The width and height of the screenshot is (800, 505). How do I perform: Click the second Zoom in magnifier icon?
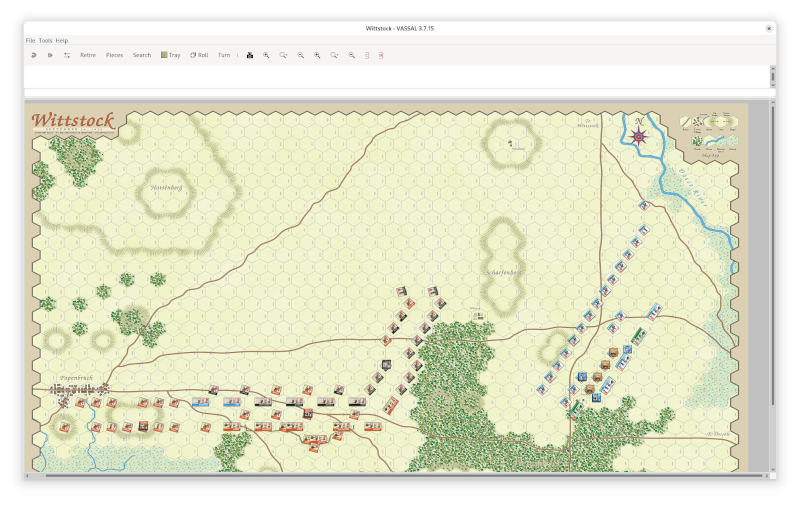click(317, 55)
